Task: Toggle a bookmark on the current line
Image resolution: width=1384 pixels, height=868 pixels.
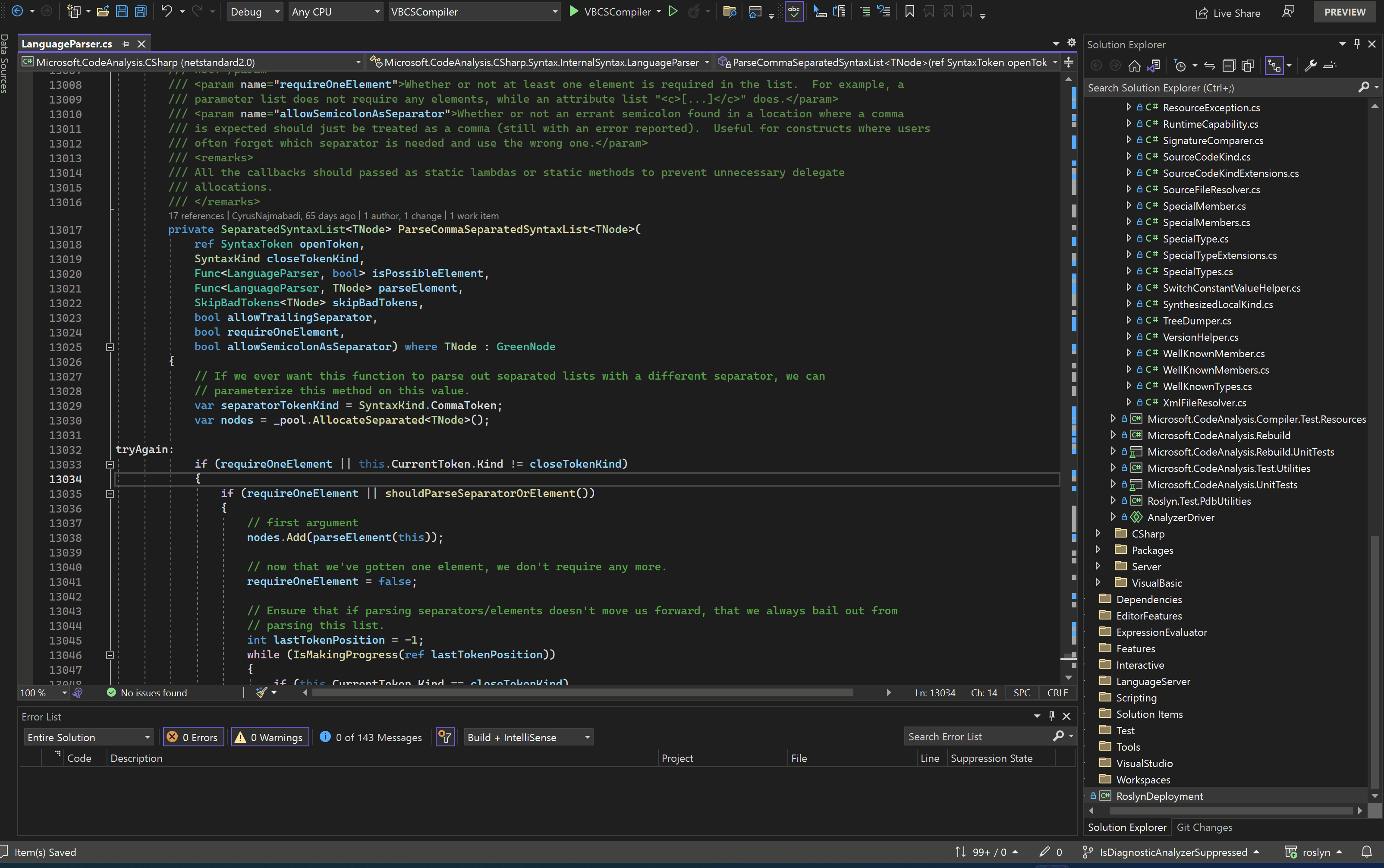Action: click(x=909, y=12)
